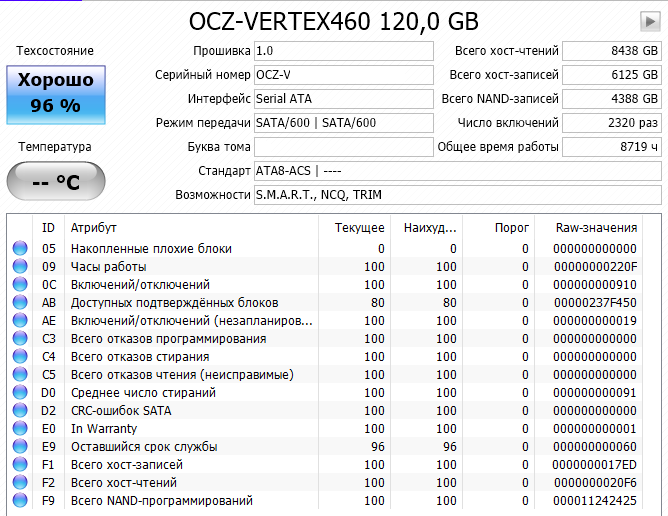Viewport: 668px width, 516px height.
Task: Click the transfer mode field SATA/600
Action: [344, 123]
